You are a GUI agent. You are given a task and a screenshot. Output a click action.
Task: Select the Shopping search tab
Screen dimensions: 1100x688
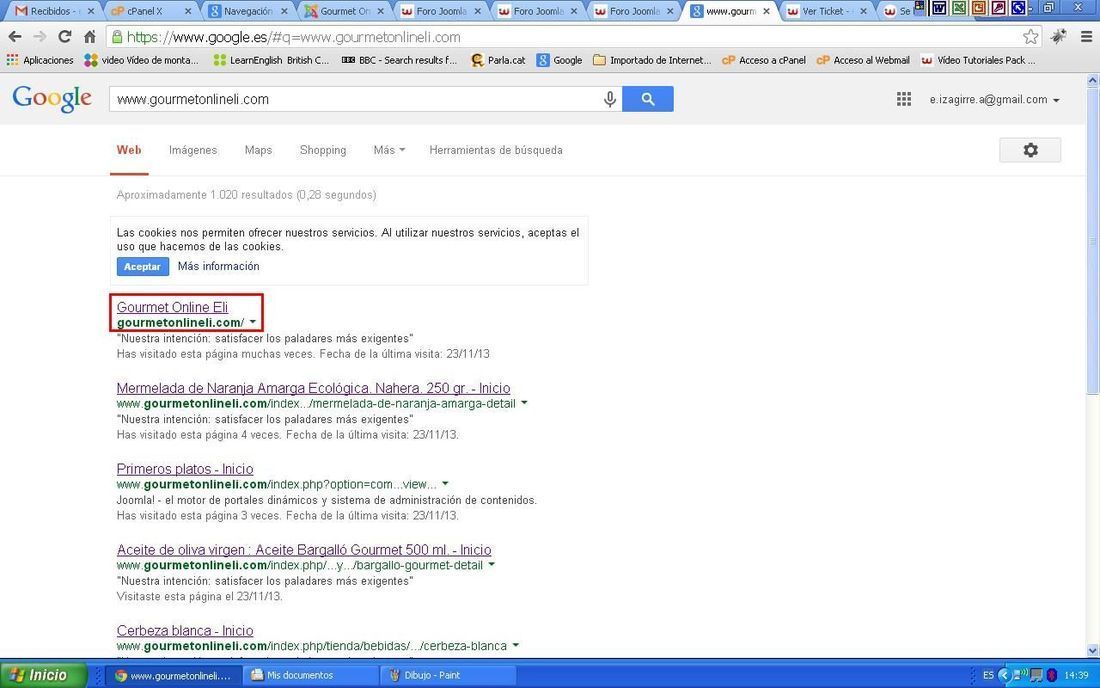click(x=323, y=150)
